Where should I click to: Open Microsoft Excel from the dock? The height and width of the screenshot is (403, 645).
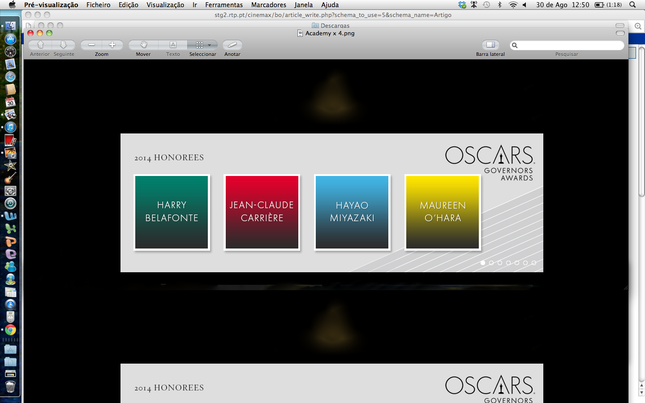point(10,229)
